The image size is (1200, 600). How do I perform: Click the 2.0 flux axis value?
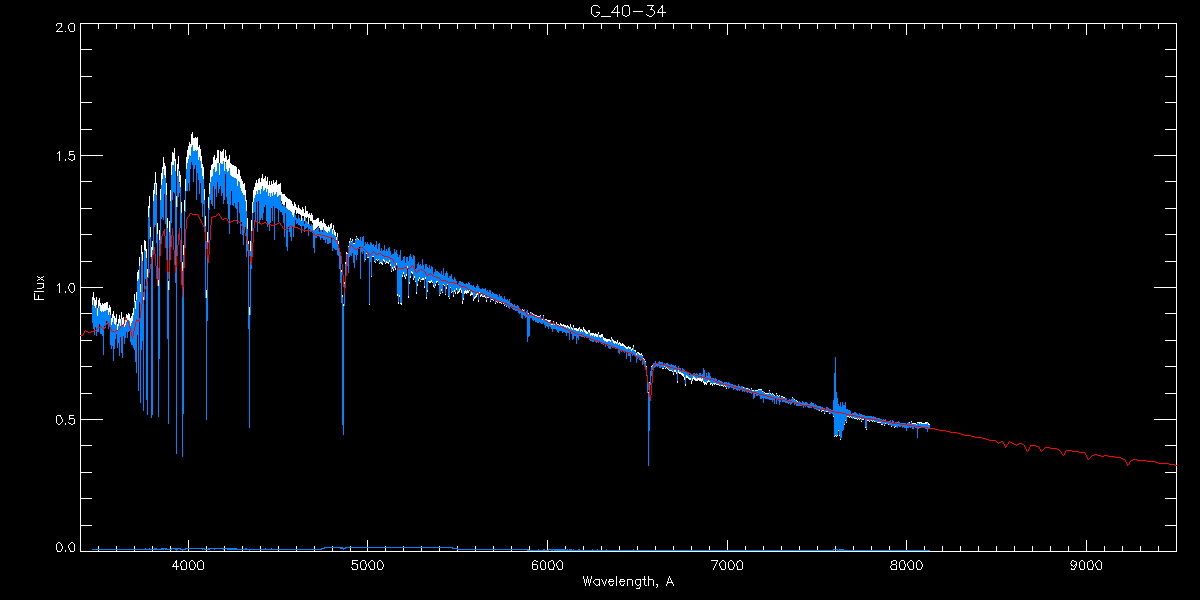click(x=65, y=27)
